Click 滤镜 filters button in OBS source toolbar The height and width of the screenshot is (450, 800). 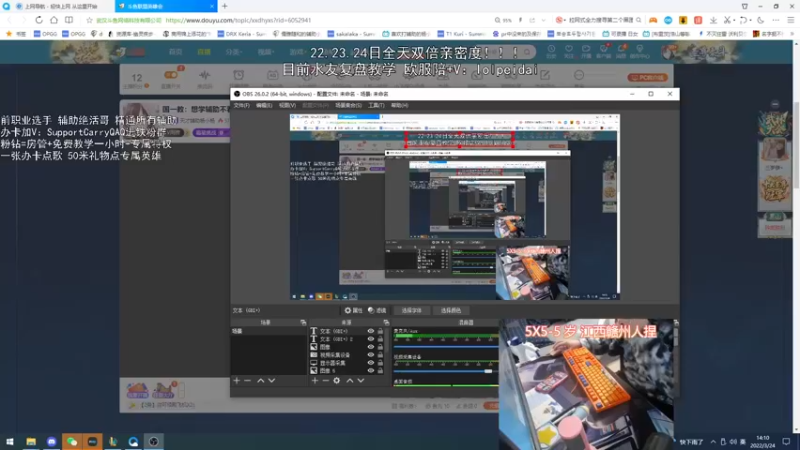point(377,310)
